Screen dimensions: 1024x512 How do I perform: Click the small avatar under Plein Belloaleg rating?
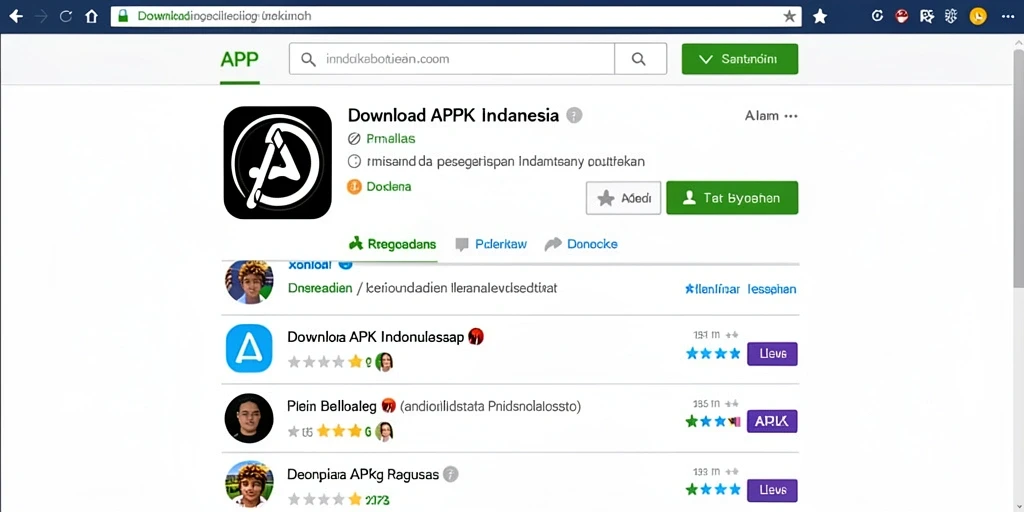(x=385, y=431)
